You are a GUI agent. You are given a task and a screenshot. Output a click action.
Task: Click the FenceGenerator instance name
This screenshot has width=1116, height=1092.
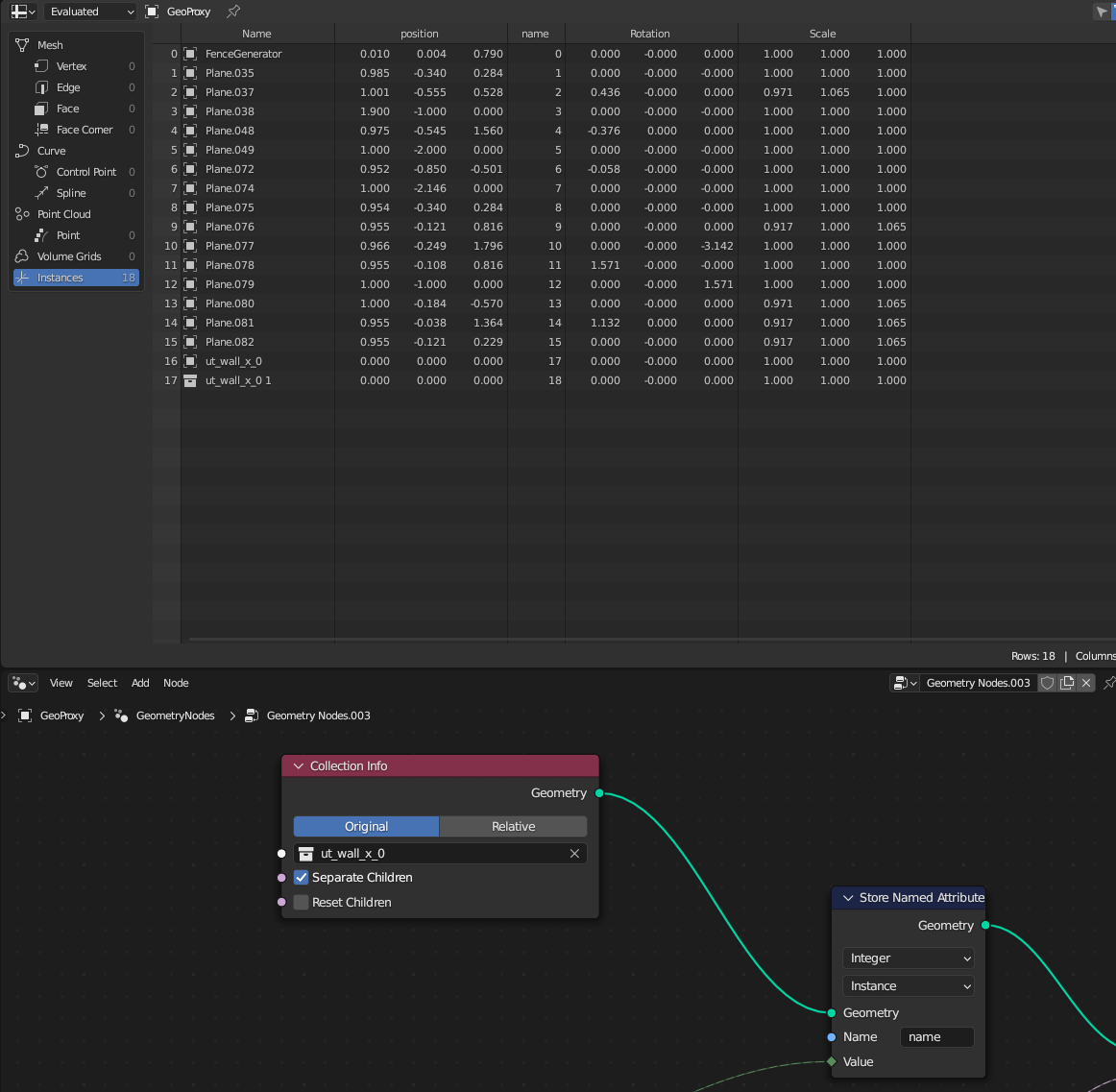(x=243, y=54)
